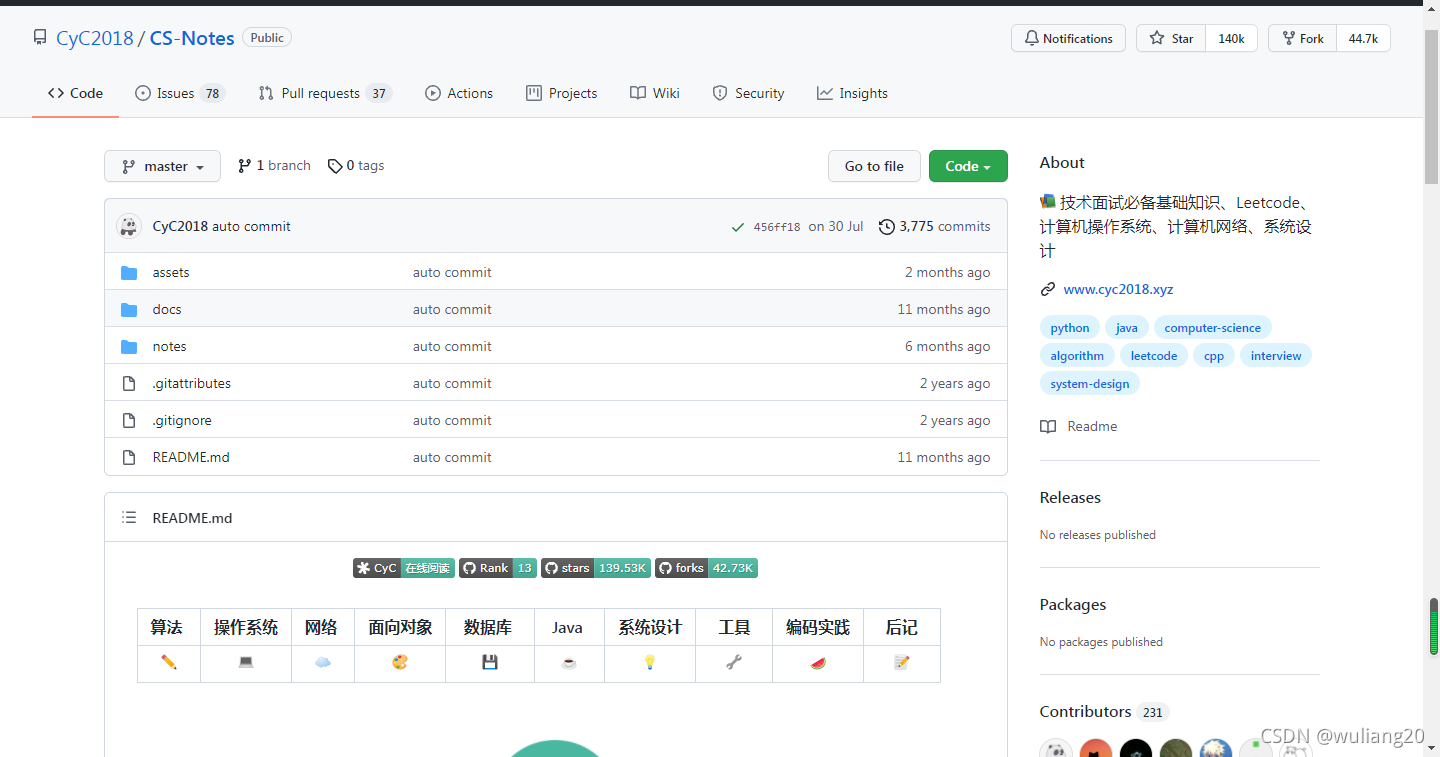Click the repository book icon beside CyC2018
Image resolution: width=1440 pixels, height=757 pixels.
[40, 38]
